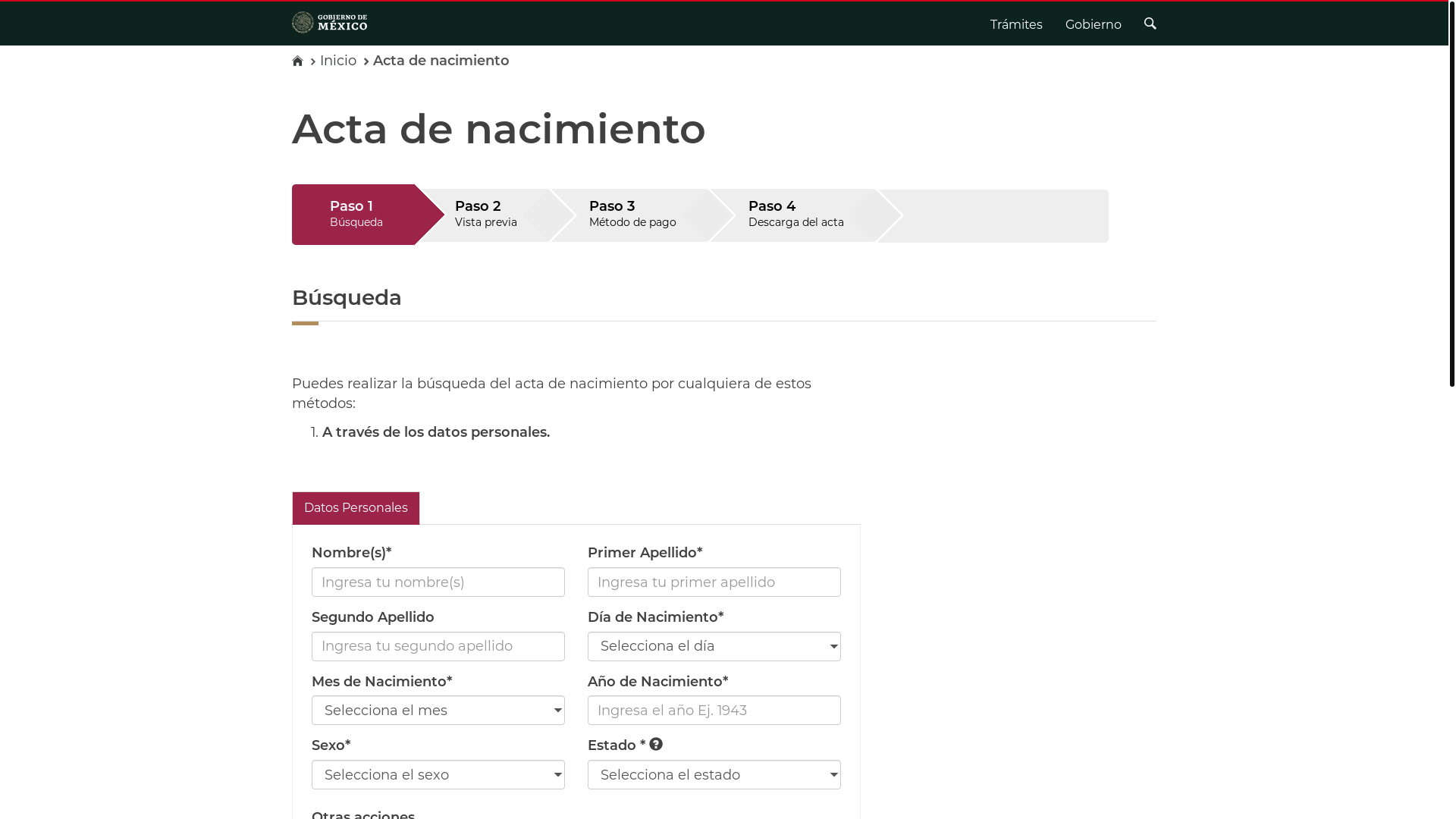Expand the Sexo dropdown
The height and width of the screenshot is (819, 1456).
(438, 775)
